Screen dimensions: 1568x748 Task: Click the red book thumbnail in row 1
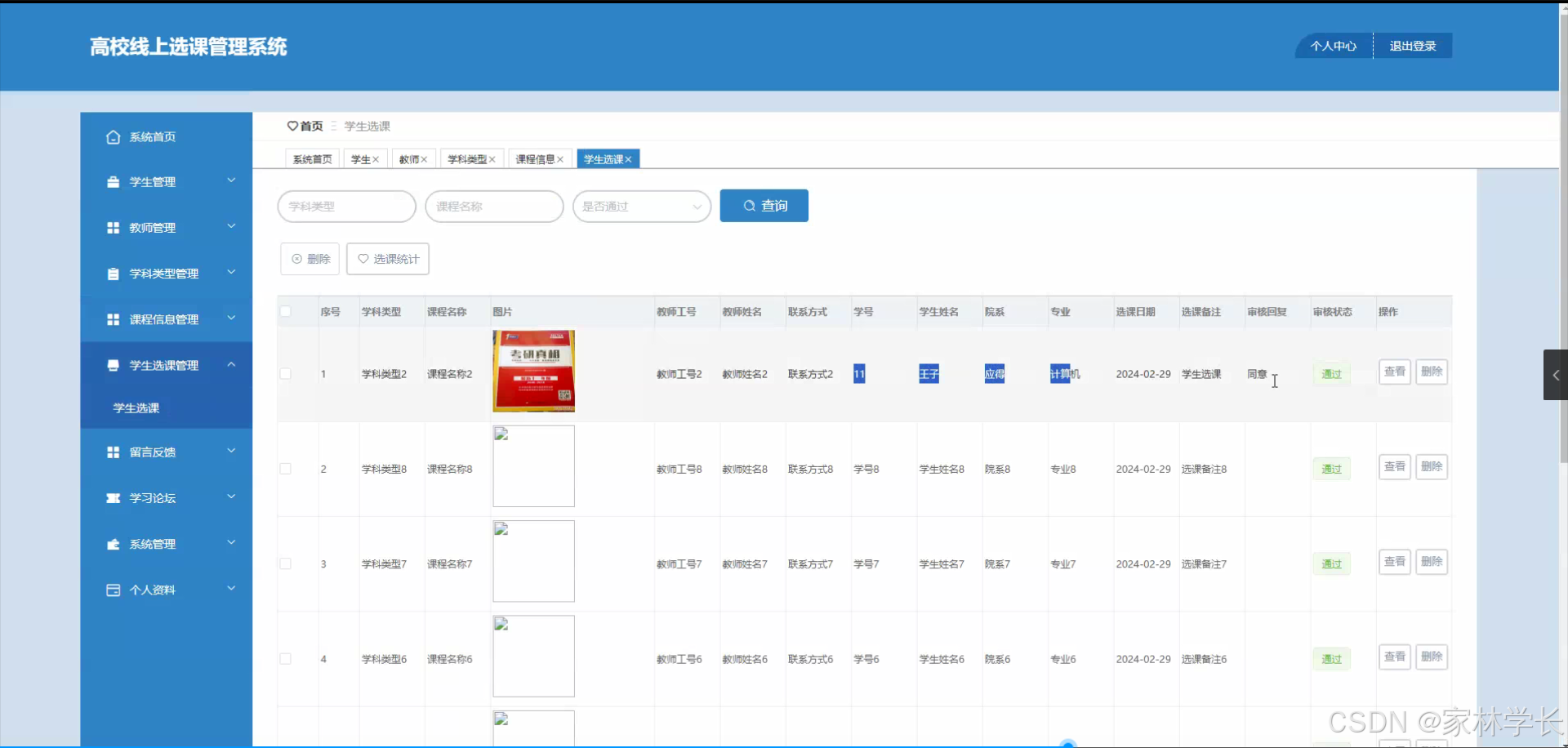click(x=534, y=371)
